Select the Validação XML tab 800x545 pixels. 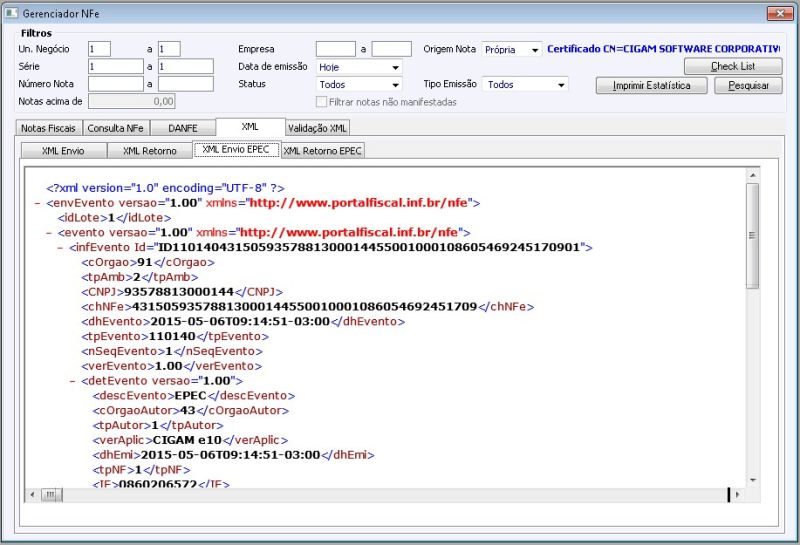coord(317,128)
